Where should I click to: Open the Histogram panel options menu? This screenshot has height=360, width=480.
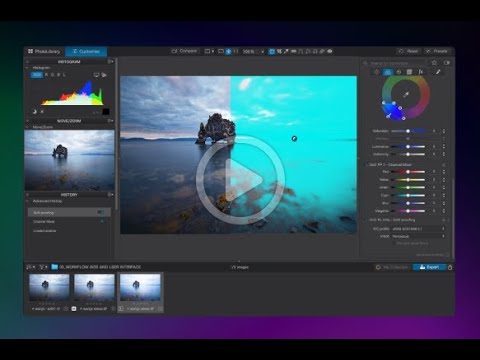click(x=110, y=62)
